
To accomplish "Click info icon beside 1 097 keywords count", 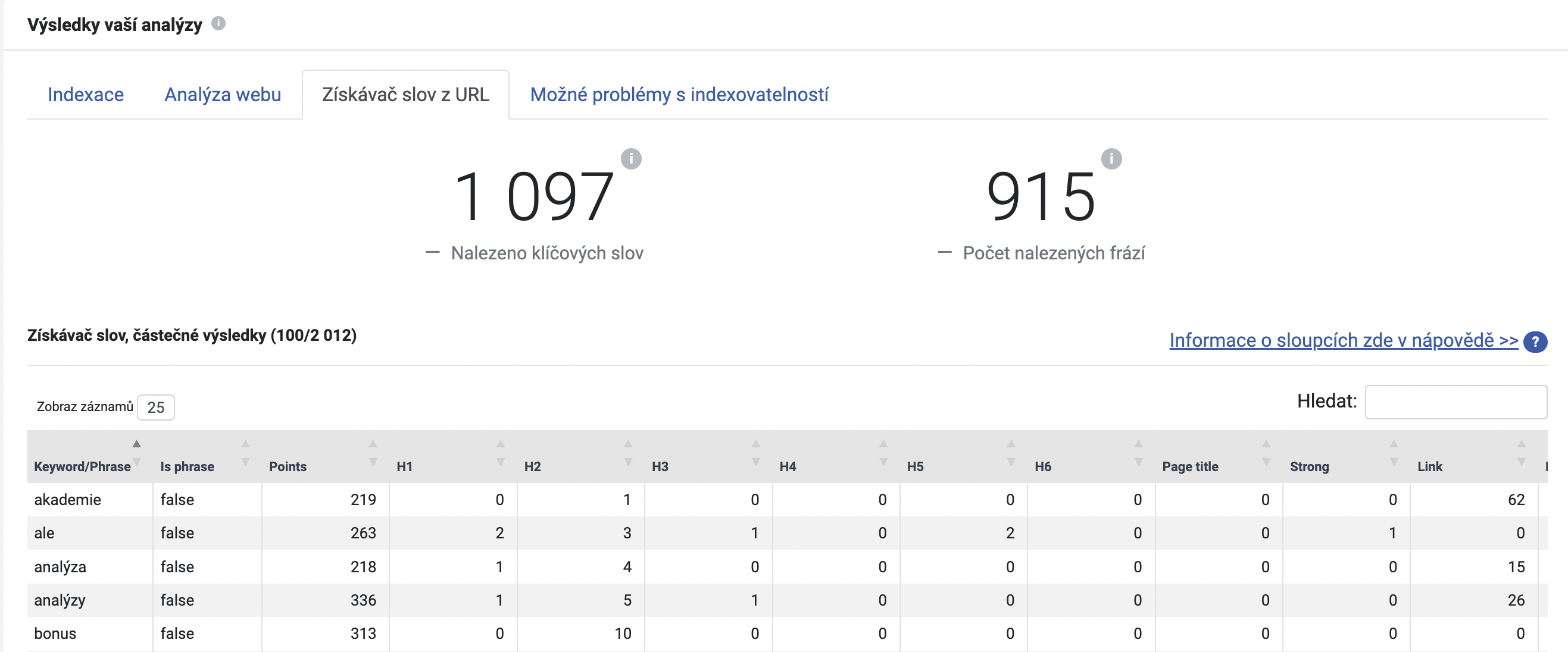I will [x=631, y=159].
